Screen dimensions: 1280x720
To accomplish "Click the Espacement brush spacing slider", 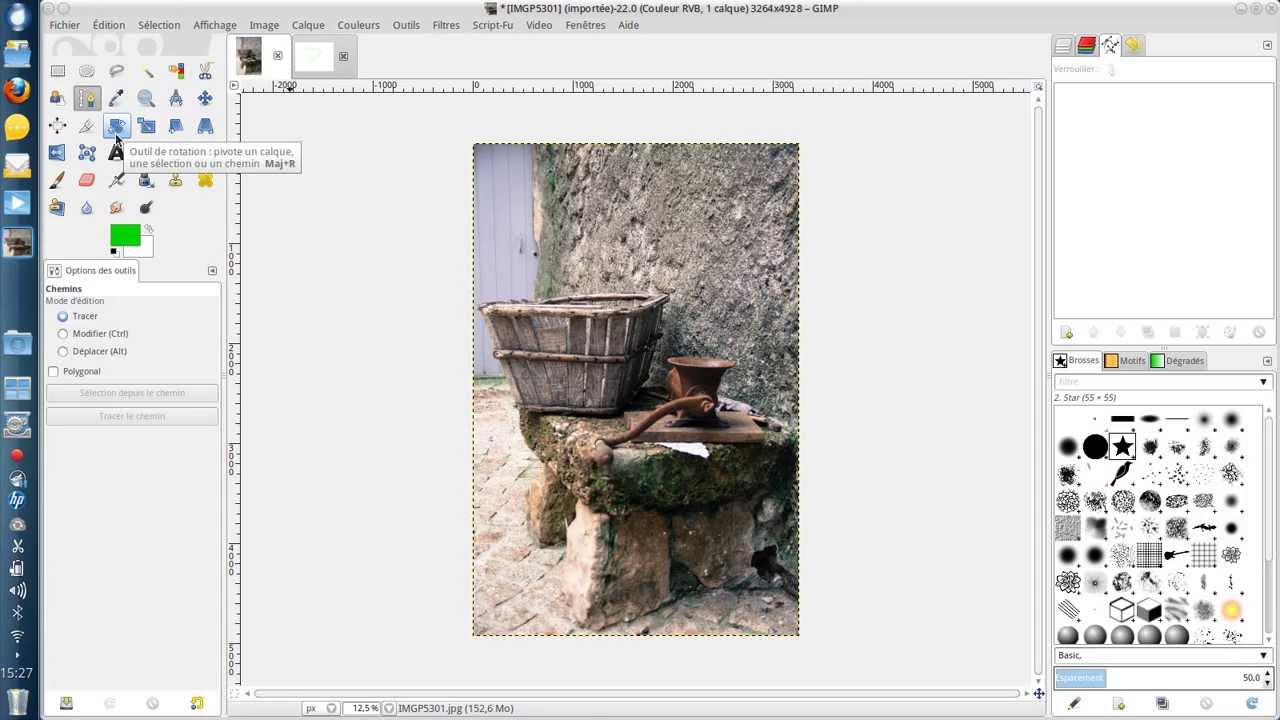I will pyautogui.click(x=1158, y=678).
